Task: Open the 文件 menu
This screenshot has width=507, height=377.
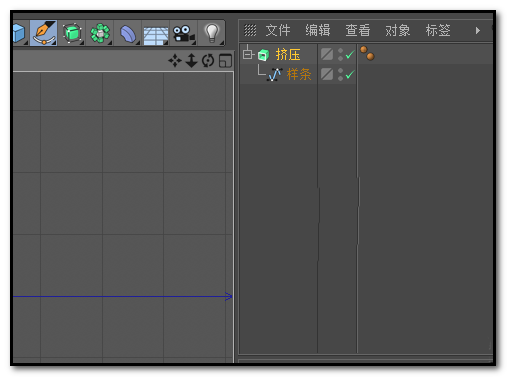Action: tap(277, 30)
